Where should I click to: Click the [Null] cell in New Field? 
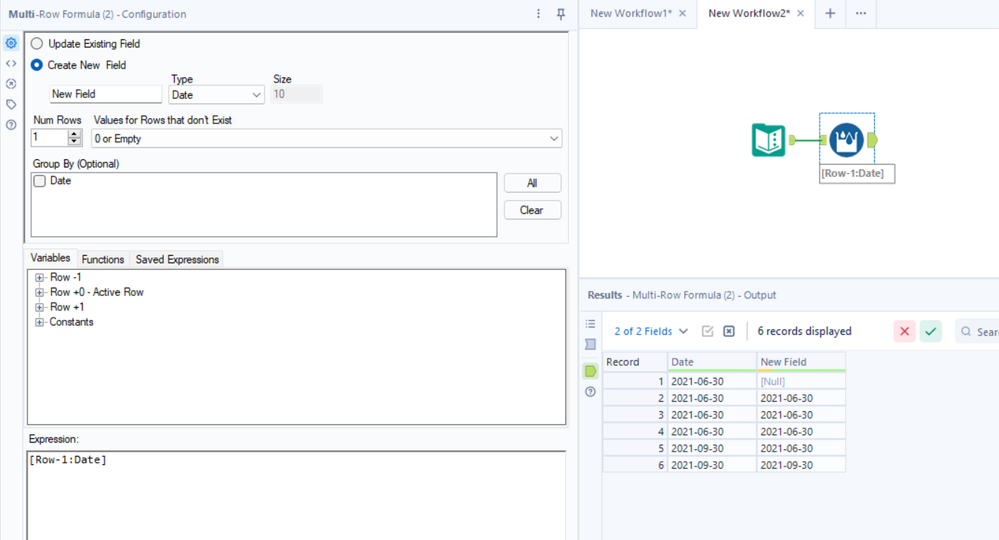pyautogui.click(x=801, y=381)
